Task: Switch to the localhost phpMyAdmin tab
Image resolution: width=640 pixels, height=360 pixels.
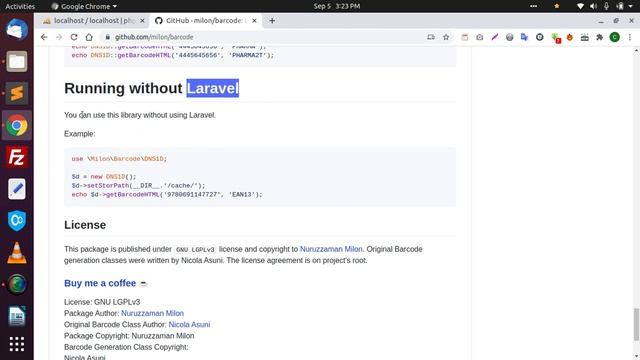Action: (x=94, y=20)
